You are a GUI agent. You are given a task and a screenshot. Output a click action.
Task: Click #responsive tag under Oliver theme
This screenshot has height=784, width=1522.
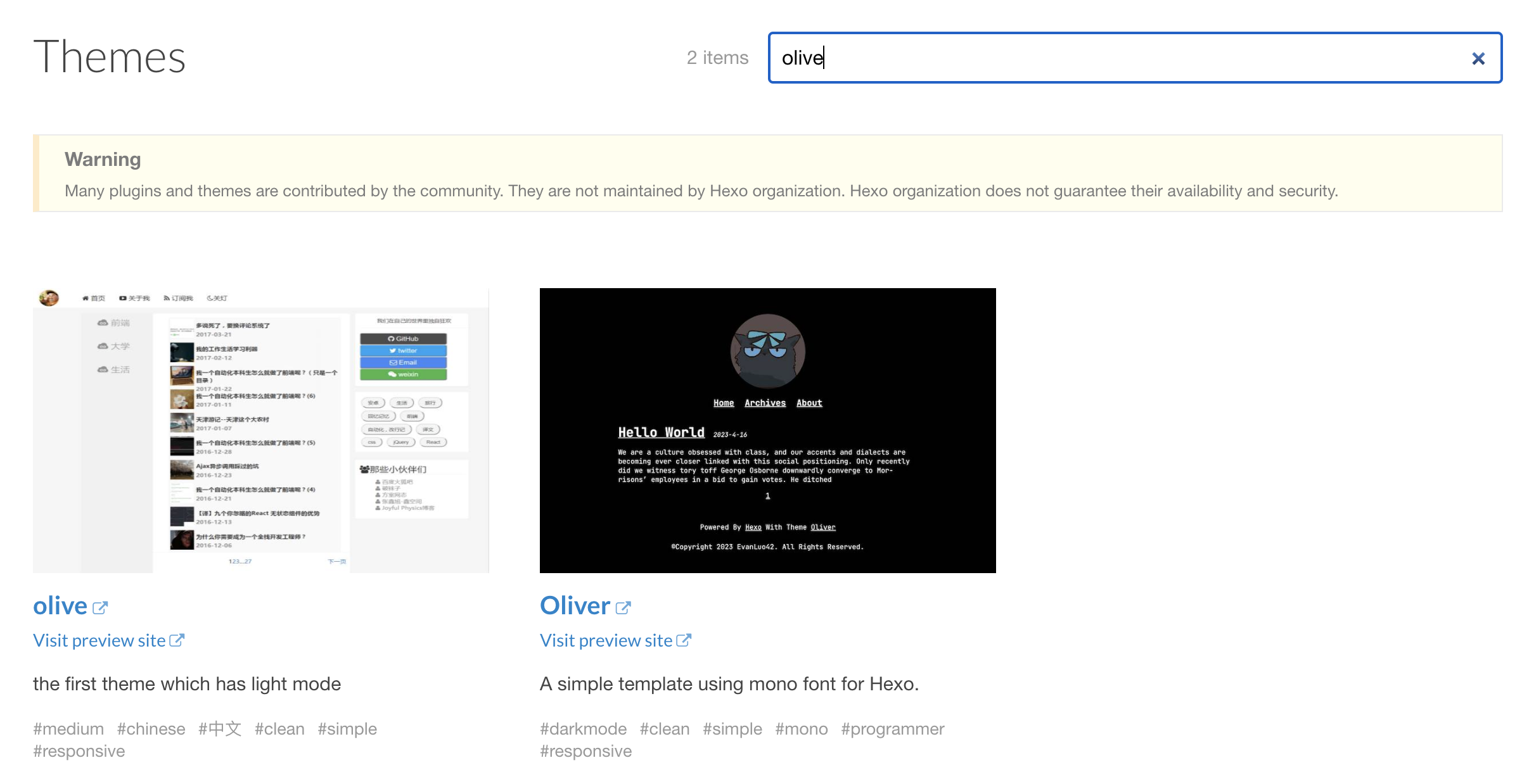pos(585,751)
